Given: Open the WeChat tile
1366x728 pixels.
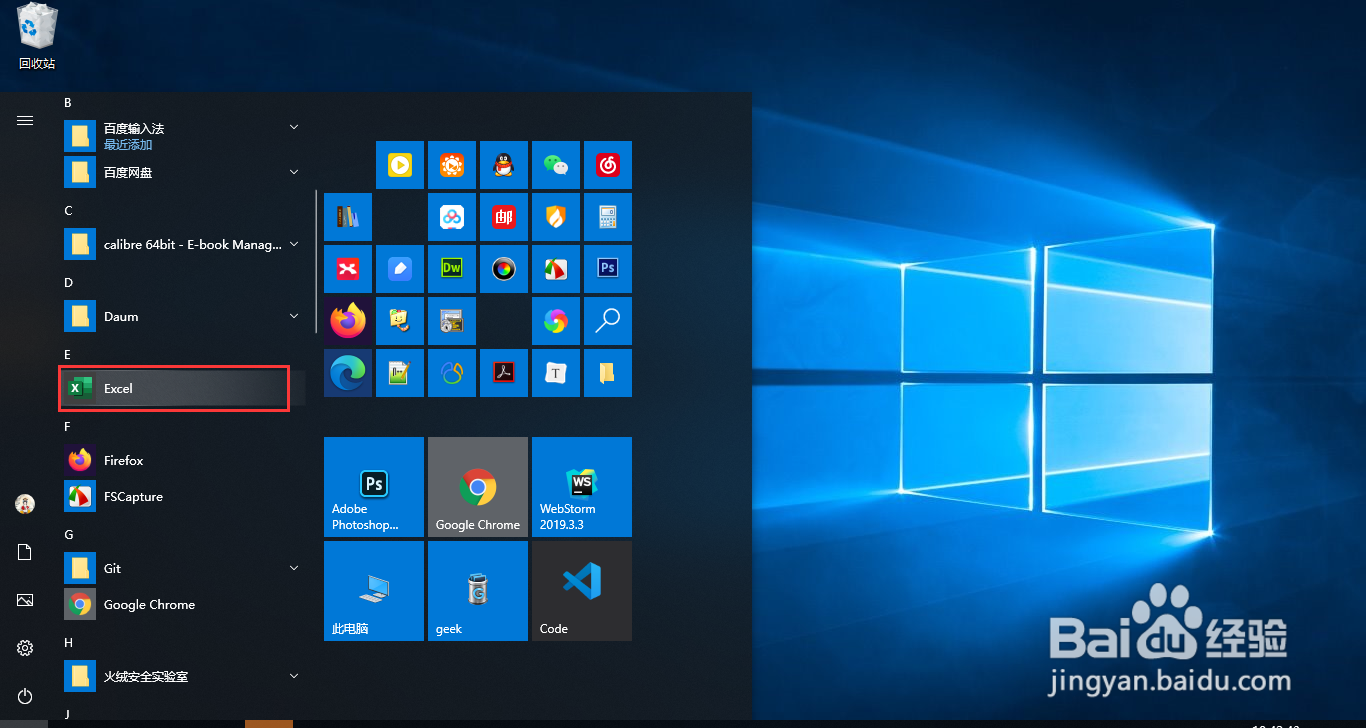Looking at the screenshot, I should 556,165.
